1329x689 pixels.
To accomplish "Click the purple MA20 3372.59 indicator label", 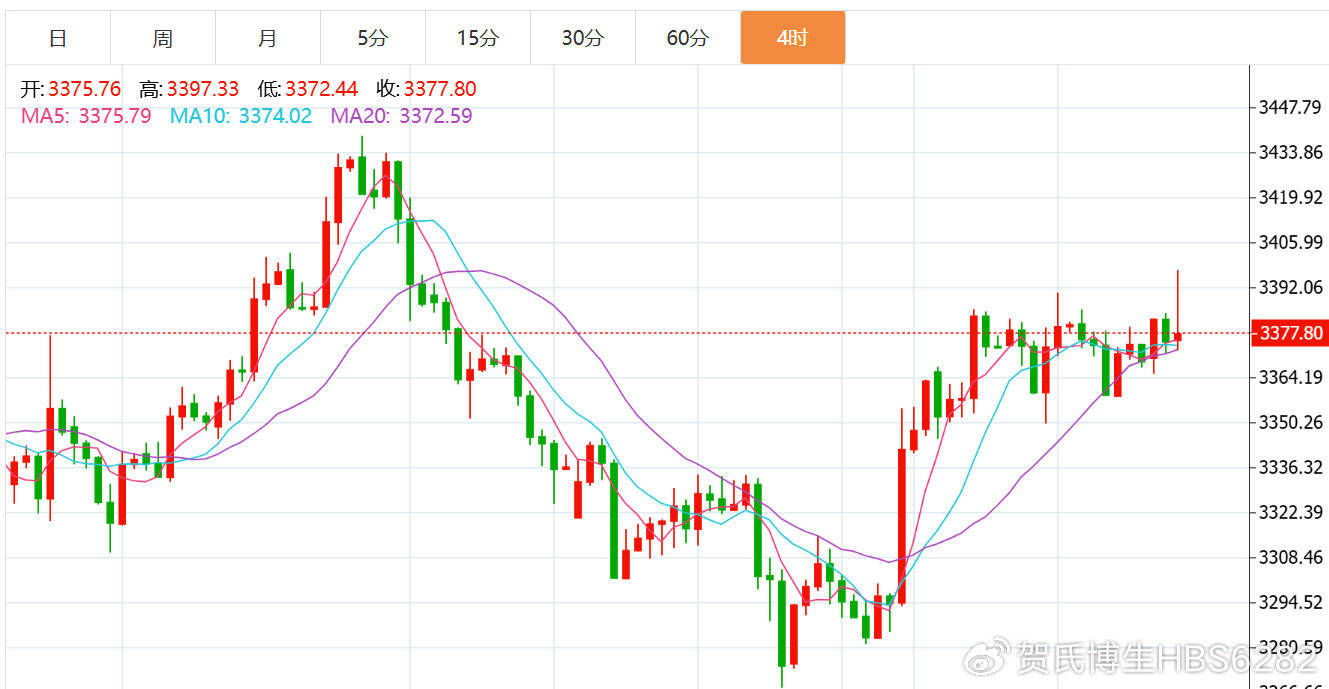I will pos(401,116).
